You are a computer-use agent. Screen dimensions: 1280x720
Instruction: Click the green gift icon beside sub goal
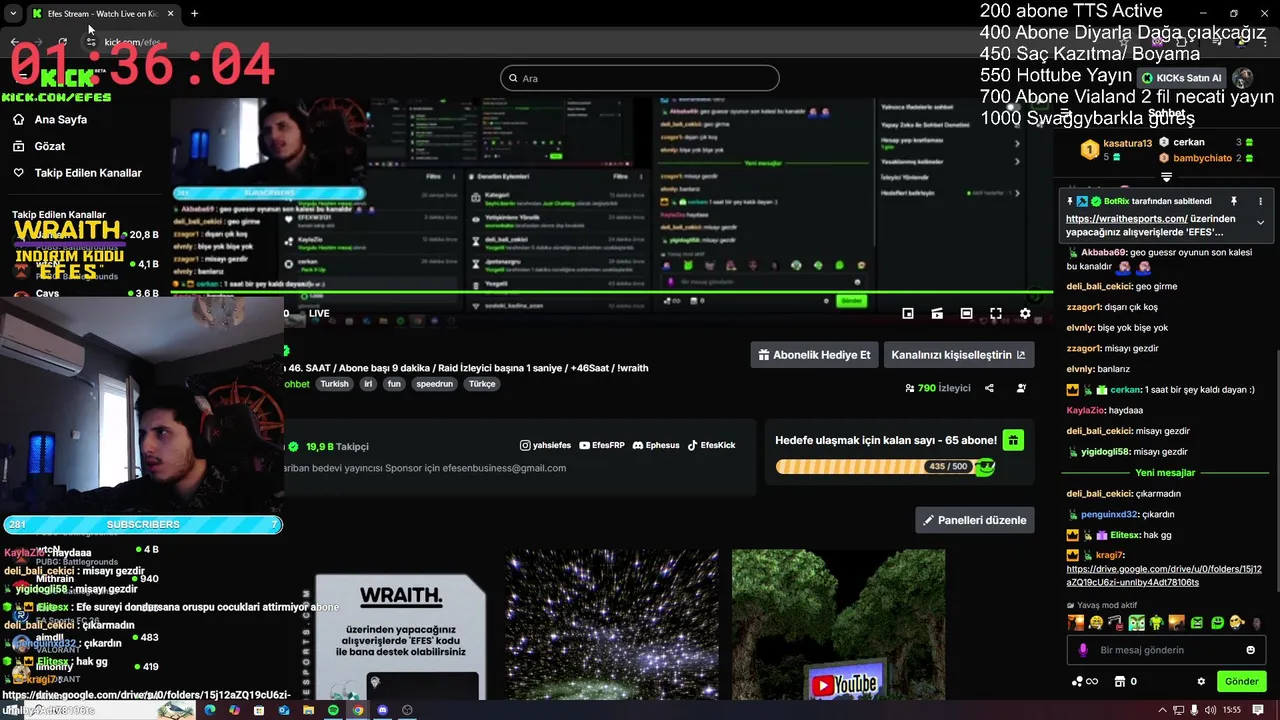pyautogui.click(x=1012, y=440)
